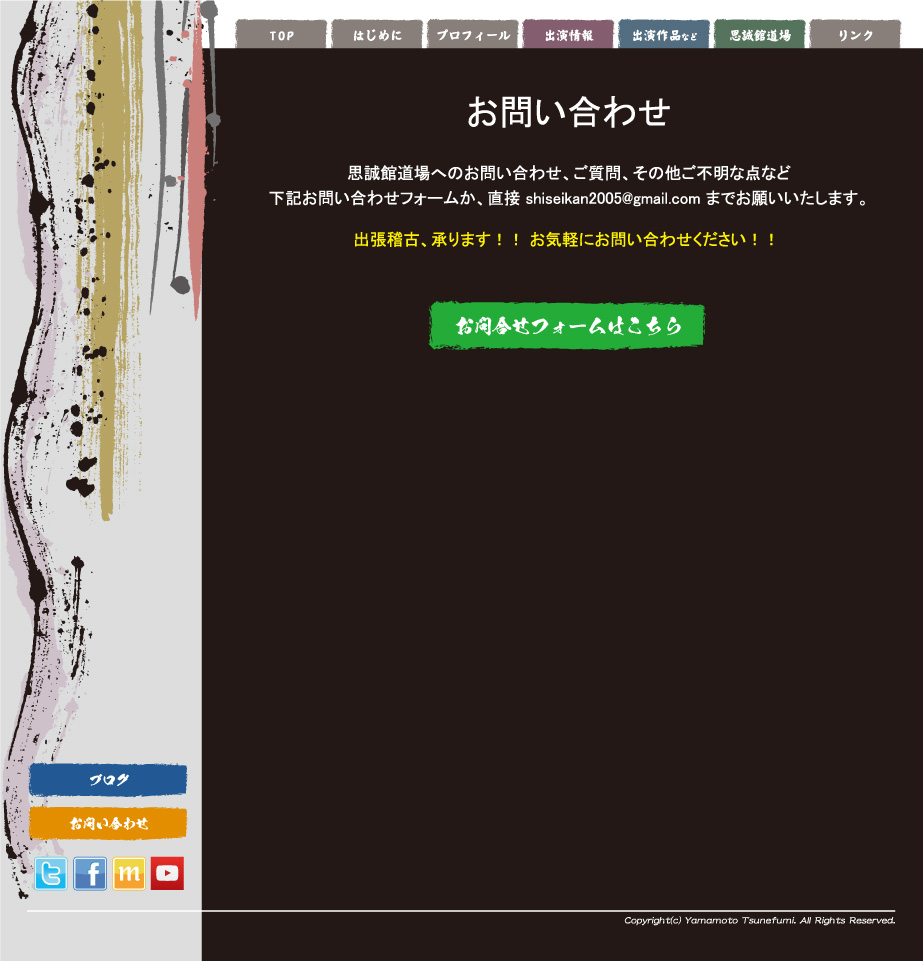The width and height of the screenshot is (923, 961).
Task: Open the blue ブログ sidebar button
Action: point(108,780)
